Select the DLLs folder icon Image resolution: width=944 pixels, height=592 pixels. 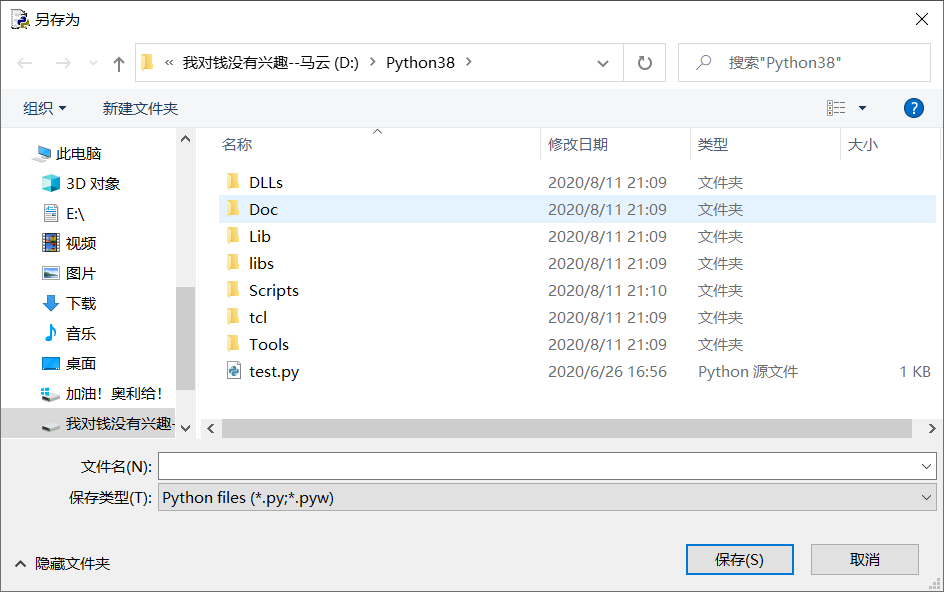234,182
